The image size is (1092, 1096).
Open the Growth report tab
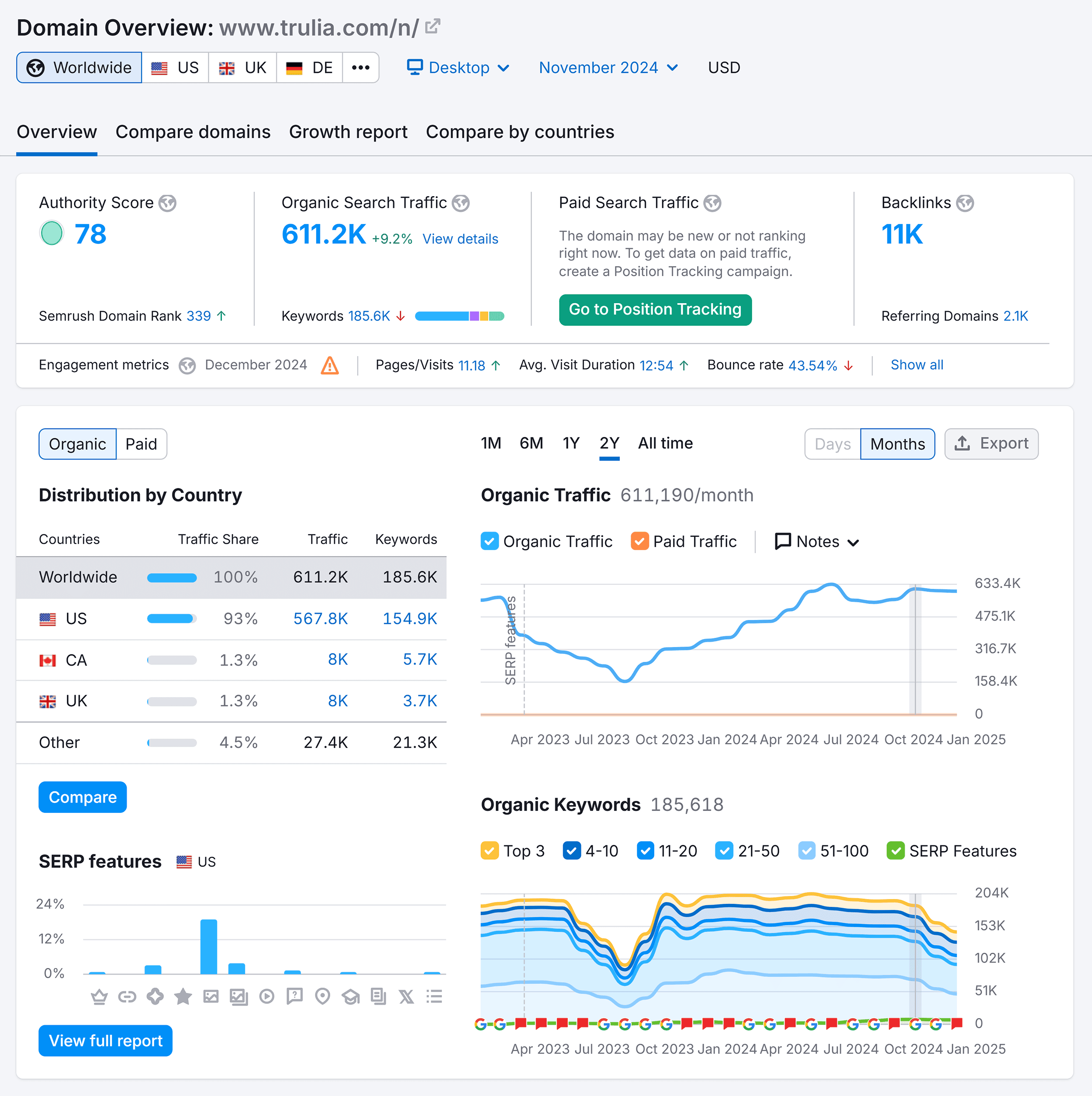click(x=348, y=131)
